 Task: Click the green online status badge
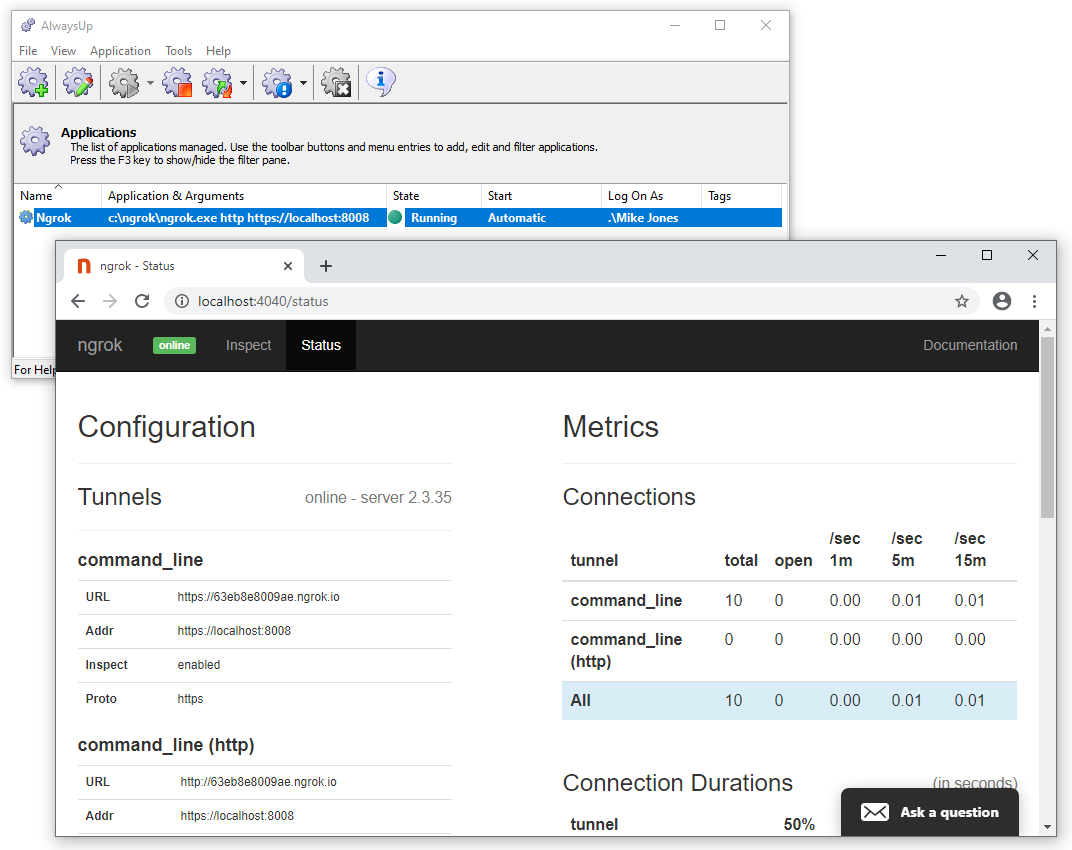(x=174, y=345)
